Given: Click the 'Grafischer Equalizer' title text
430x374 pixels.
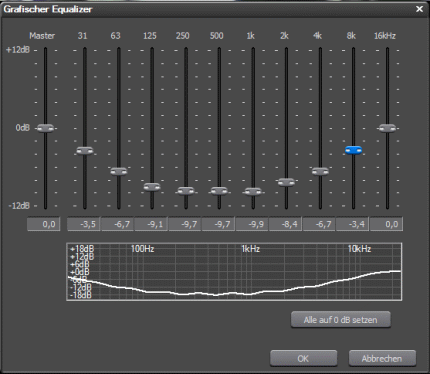Looking at the screenshot, I should tap(48, 9).
